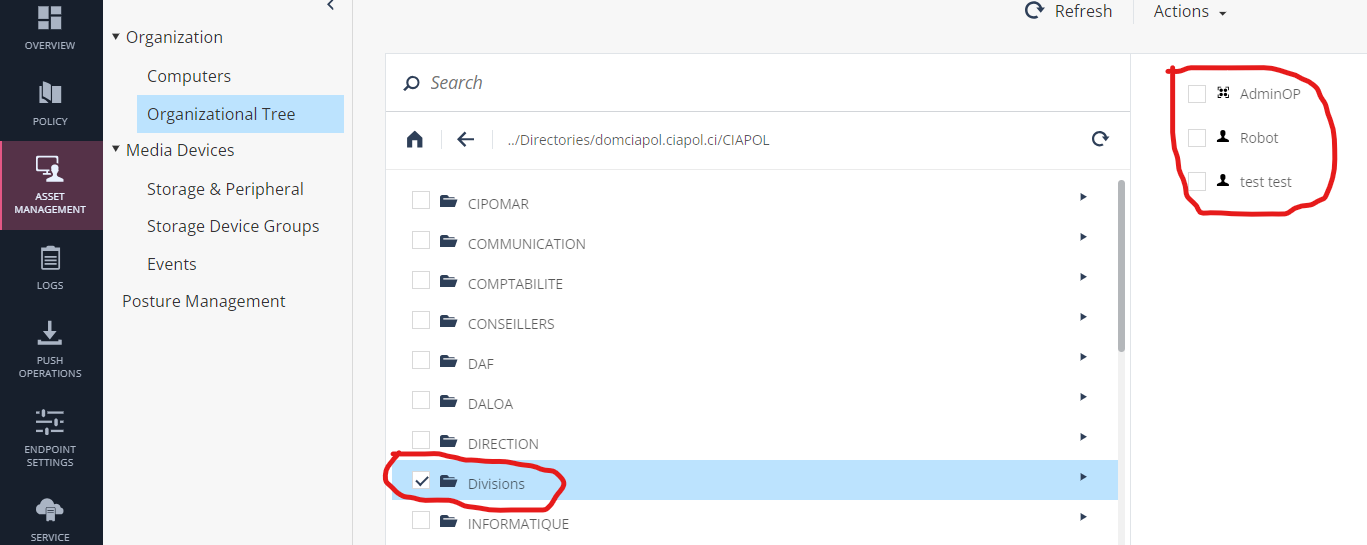This screenshot has width=1367, height=545.
Task: Expand the DAF folder arrow
Action: click(x=1083, y=357)
